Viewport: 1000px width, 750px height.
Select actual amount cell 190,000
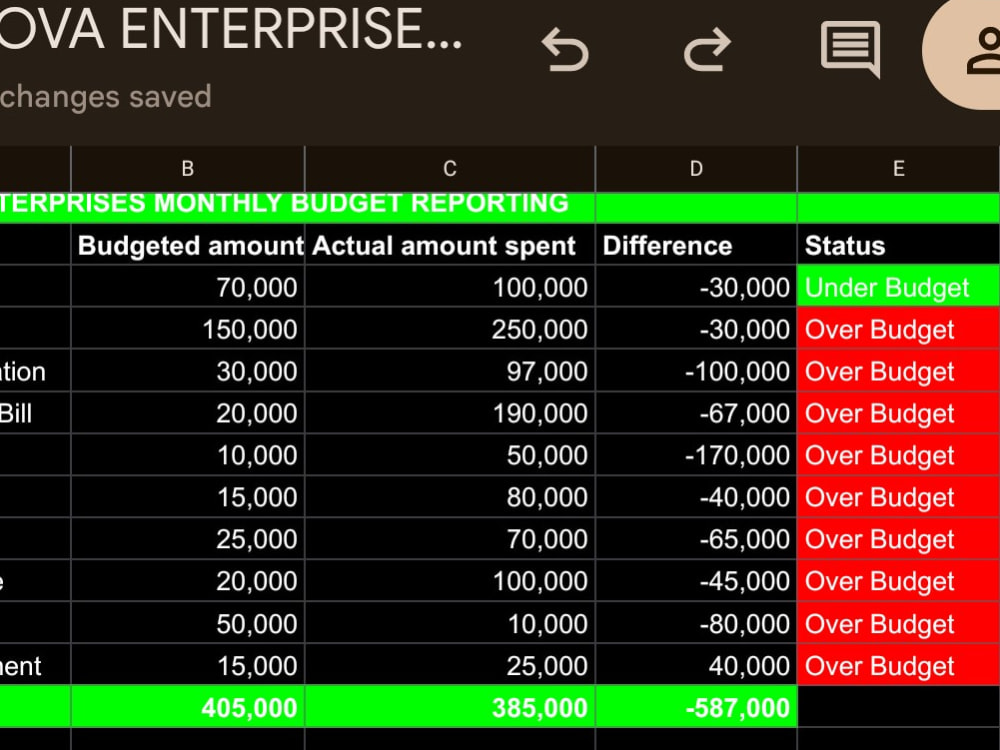pyautogui.click(x=450, y=413)
